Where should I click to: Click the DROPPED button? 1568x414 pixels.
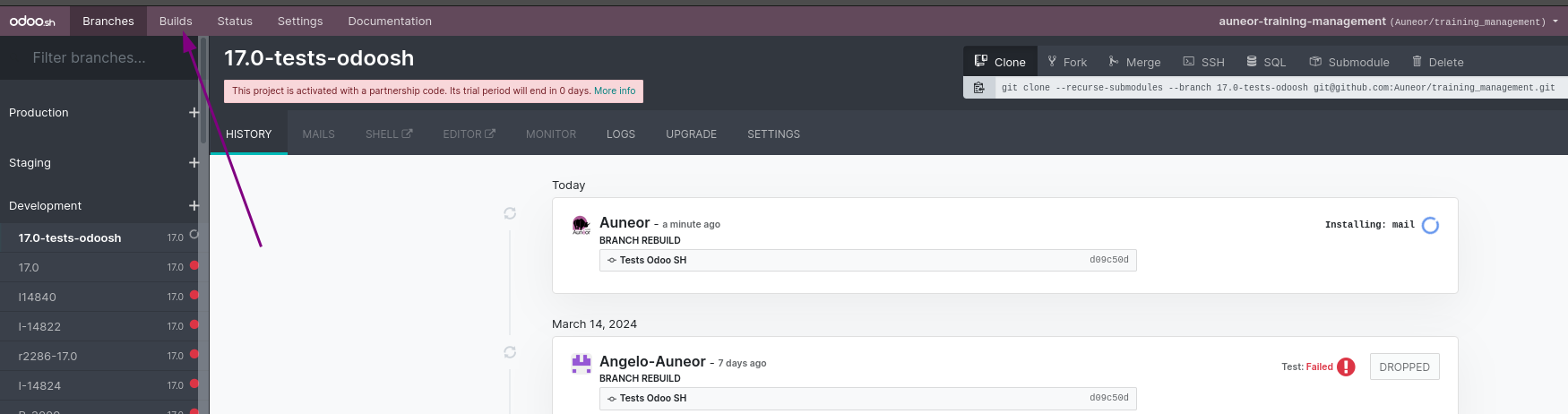pyautogui.click(x=1404, y=367)
